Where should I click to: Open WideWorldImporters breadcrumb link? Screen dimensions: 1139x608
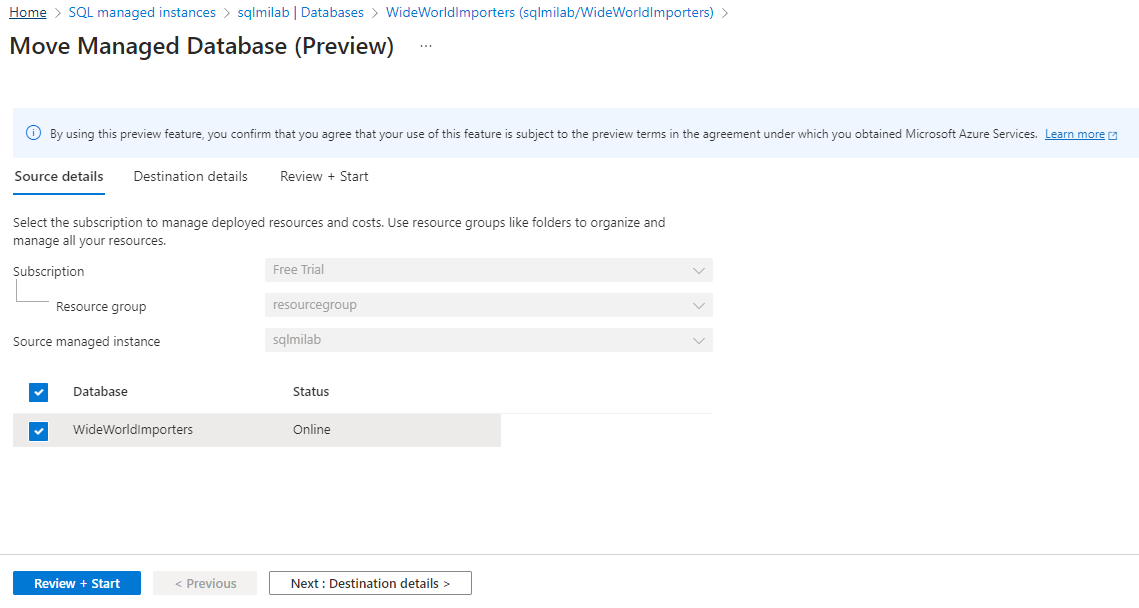[549, 12]
